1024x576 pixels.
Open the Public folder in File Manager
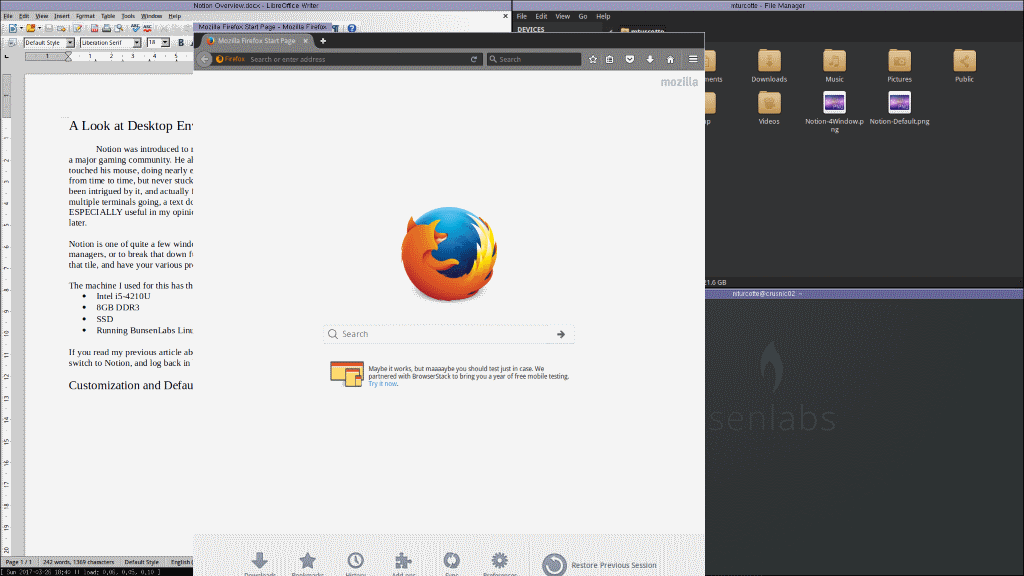pyautogui.click(x=964, y=66)
